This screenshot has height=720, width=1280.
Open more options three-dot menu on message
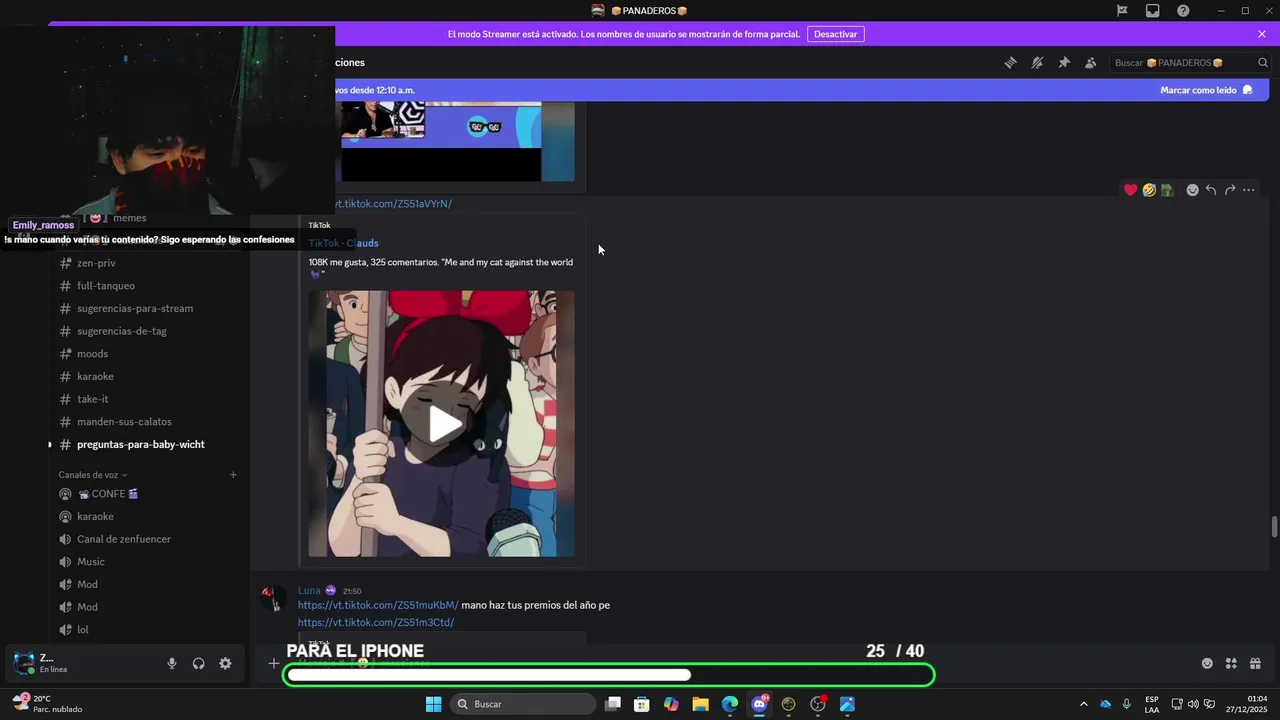point(1249,190)
